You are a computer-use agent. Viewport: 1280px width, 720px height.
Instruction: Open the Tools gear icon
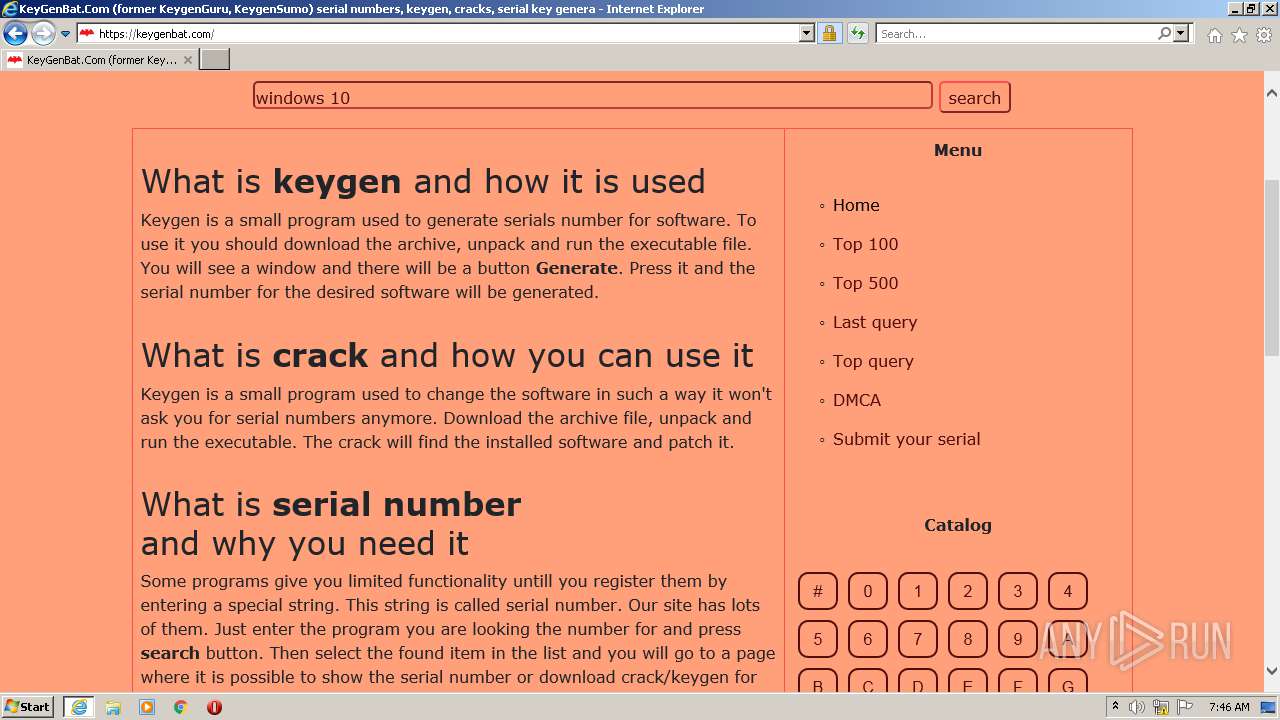pos(1264,35)
